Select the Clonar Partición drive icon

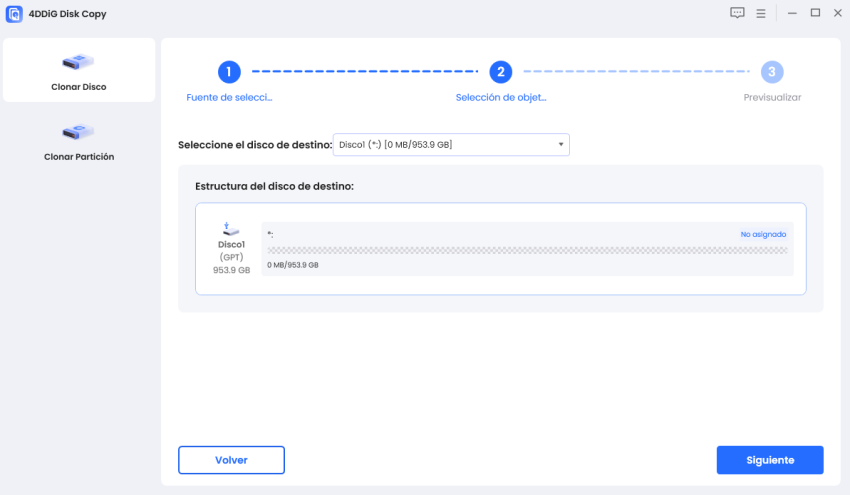[x=79, y=132]
